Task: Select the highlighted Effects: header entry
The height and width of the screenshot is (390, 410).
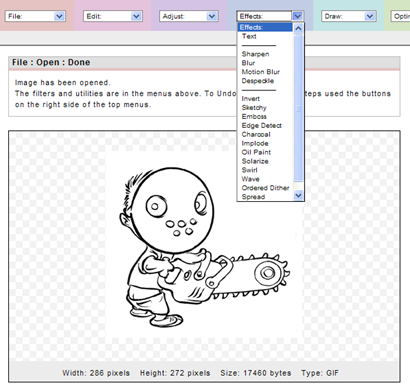Action: 265,27
